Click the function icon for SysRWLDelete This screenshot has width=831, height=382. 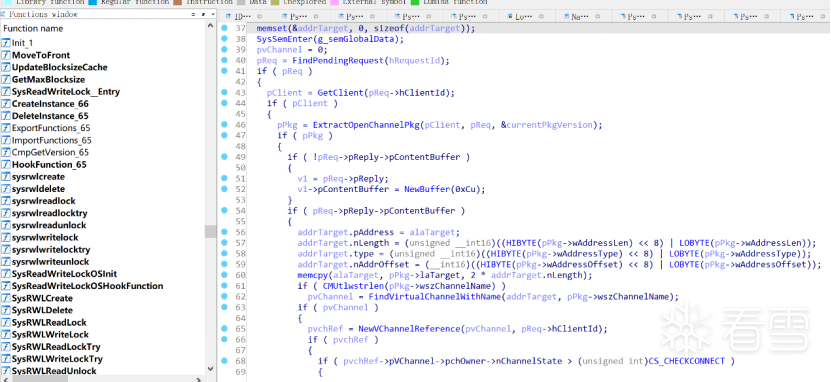[x=6, y=310]
